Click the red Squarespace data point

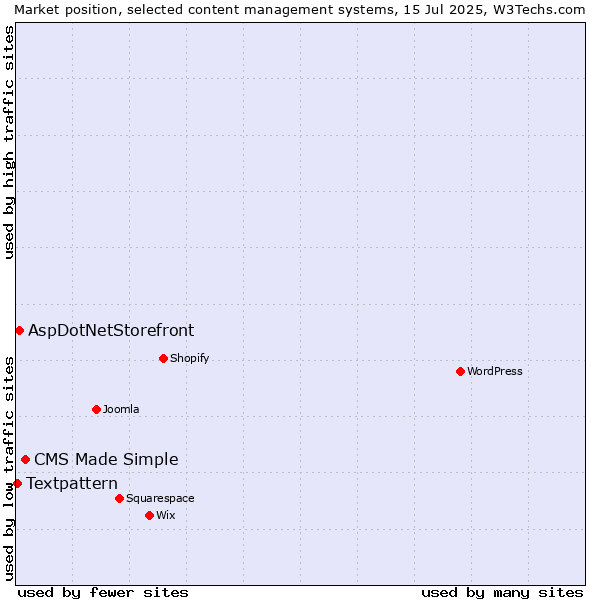coord(119,498)
